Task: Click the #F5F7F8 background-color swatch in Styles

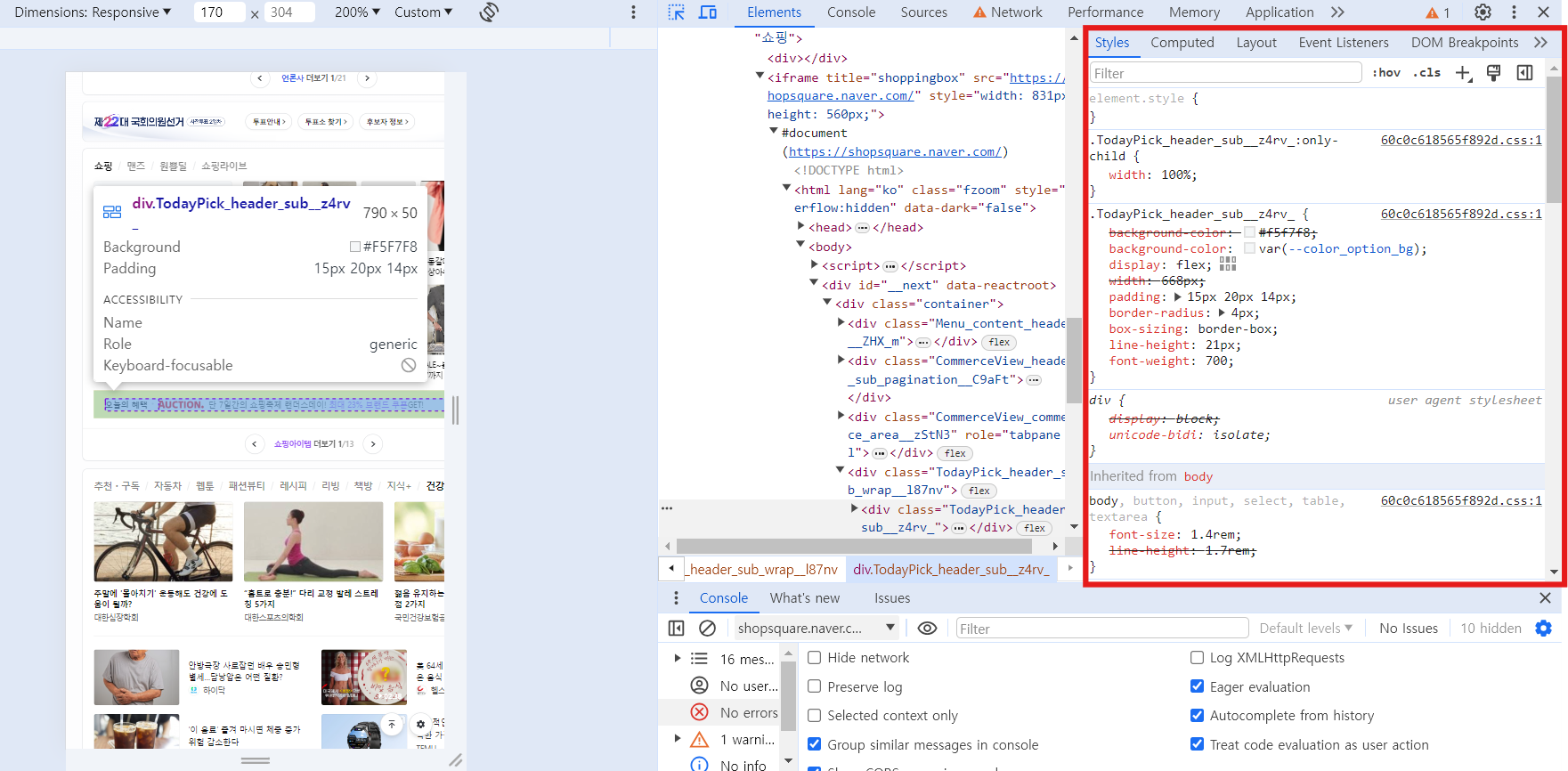Action: pos(1249,232)
